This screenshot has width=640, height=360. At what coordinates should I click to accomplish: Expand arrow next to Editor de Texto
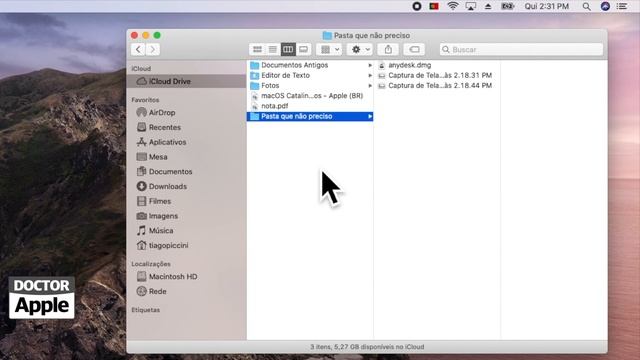click(x=370, y=75)
